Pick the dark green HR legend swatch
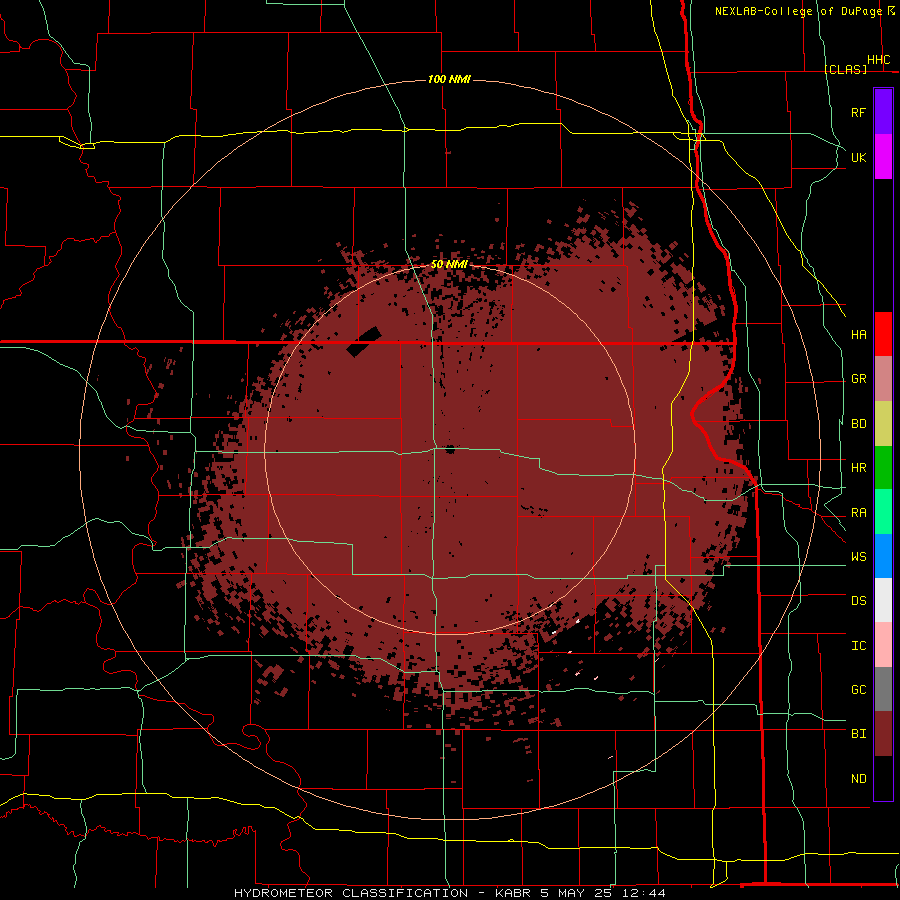 point(883,468)
